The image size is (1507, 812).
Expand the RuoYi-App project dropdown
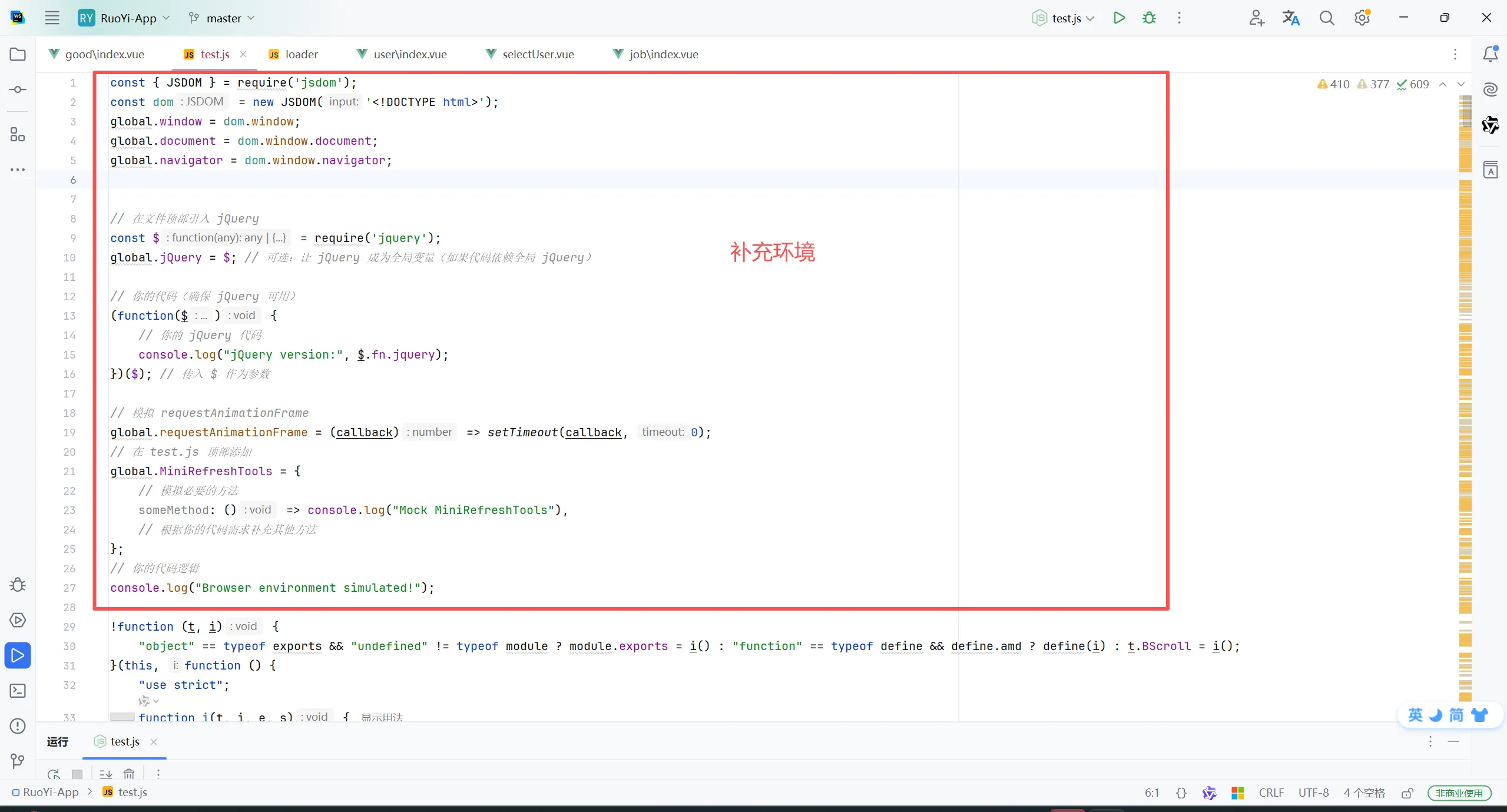(134, 18)
